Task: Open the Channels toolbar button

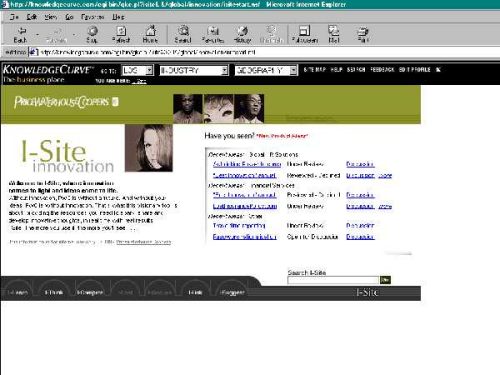Action: coord(271,35)
